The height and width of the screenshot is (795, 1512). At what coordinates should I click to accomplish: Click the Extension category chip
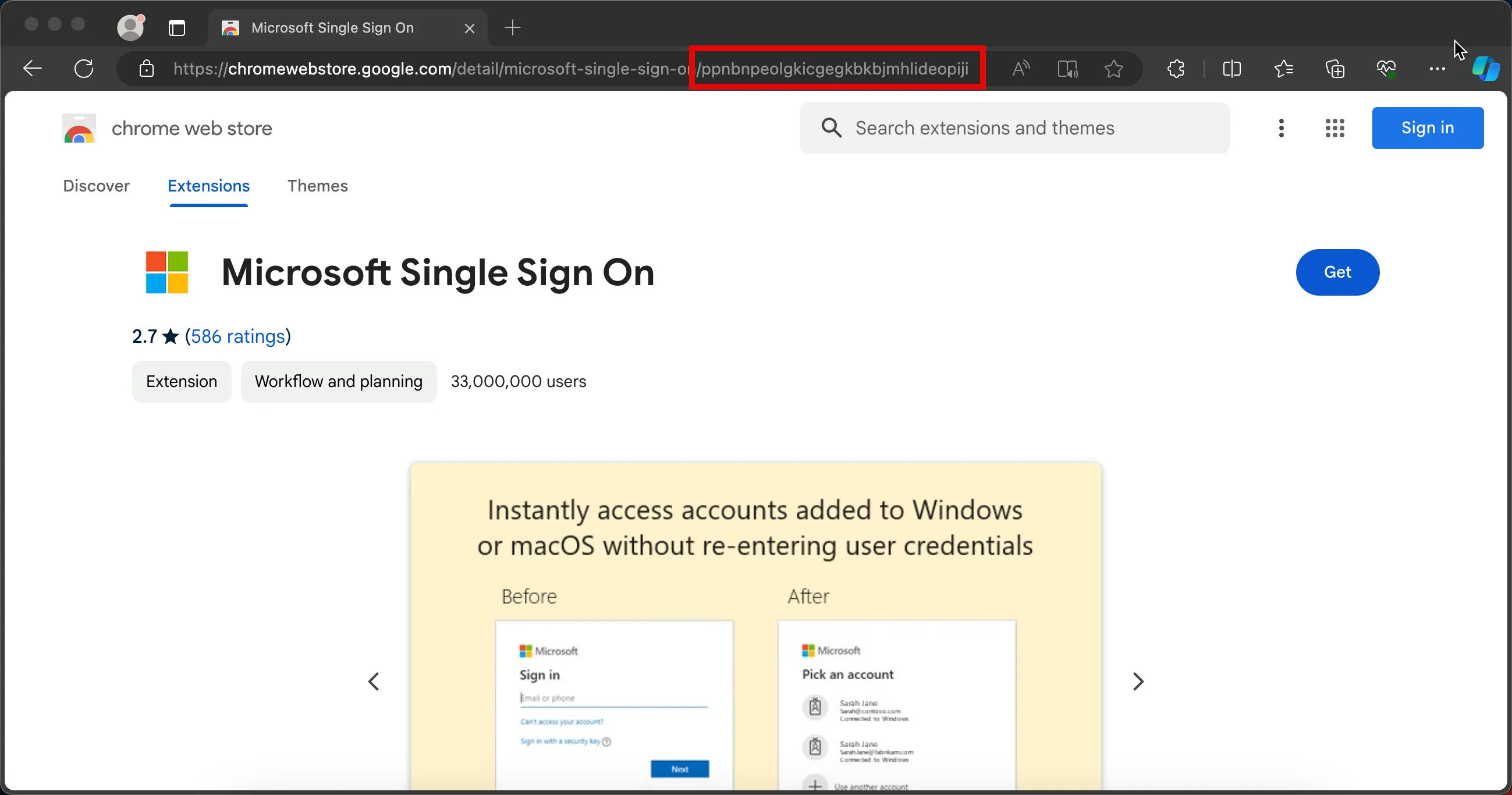(182, 381)
